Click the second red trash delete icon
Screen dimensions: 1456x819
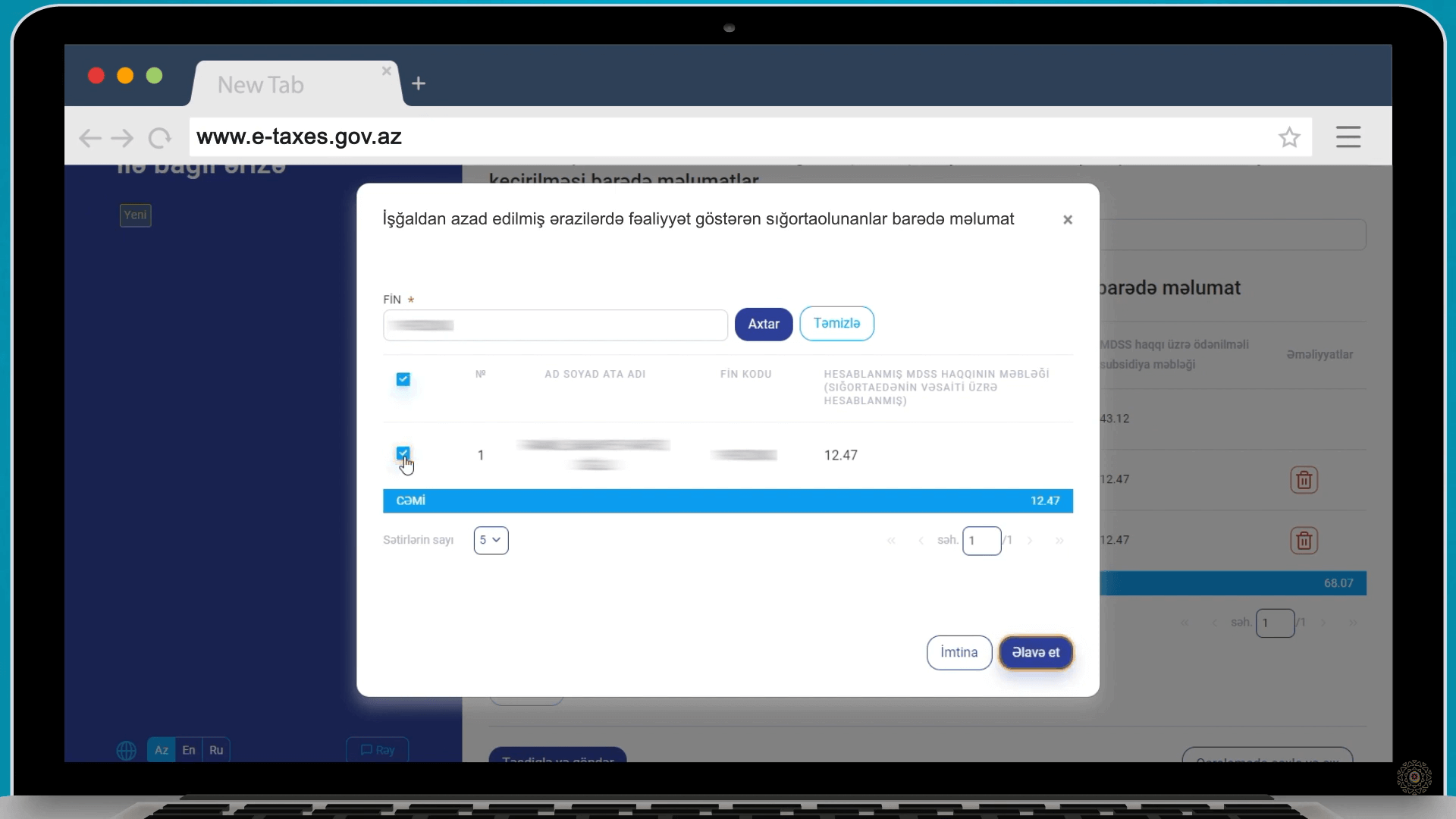tap(1304, 541)
